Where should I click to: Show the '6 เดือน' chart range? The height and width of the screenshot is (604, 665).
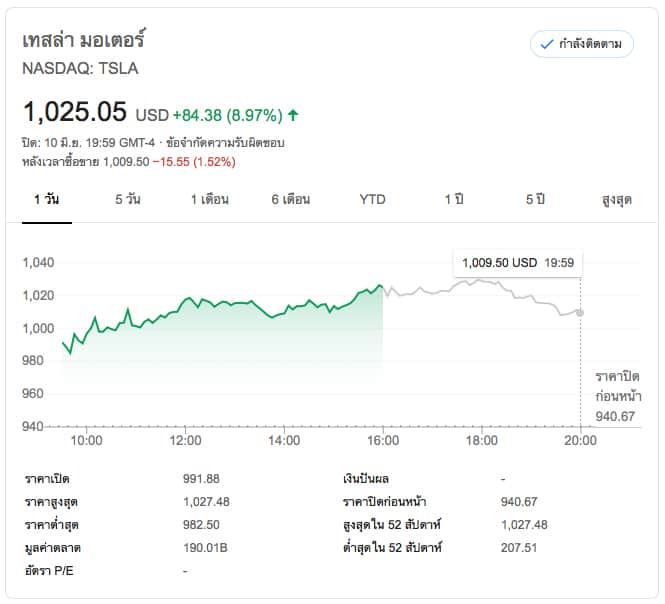pyautogui.click(x=290, y=199)
